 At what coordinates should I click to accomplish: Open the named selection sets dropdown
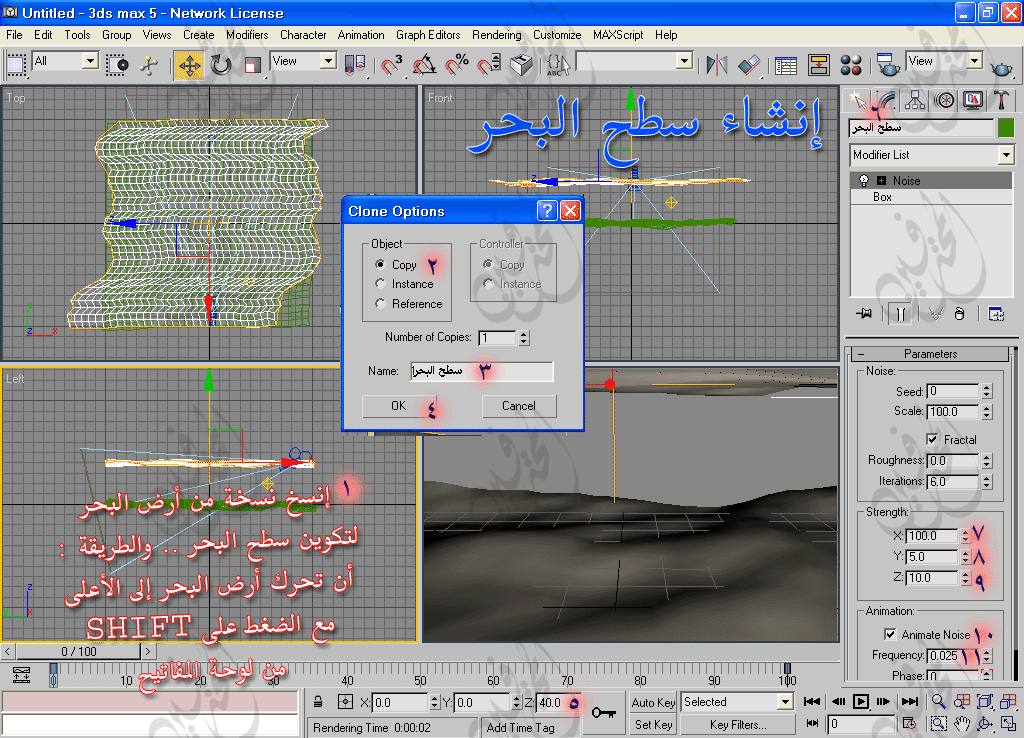(x=684, y=61)
